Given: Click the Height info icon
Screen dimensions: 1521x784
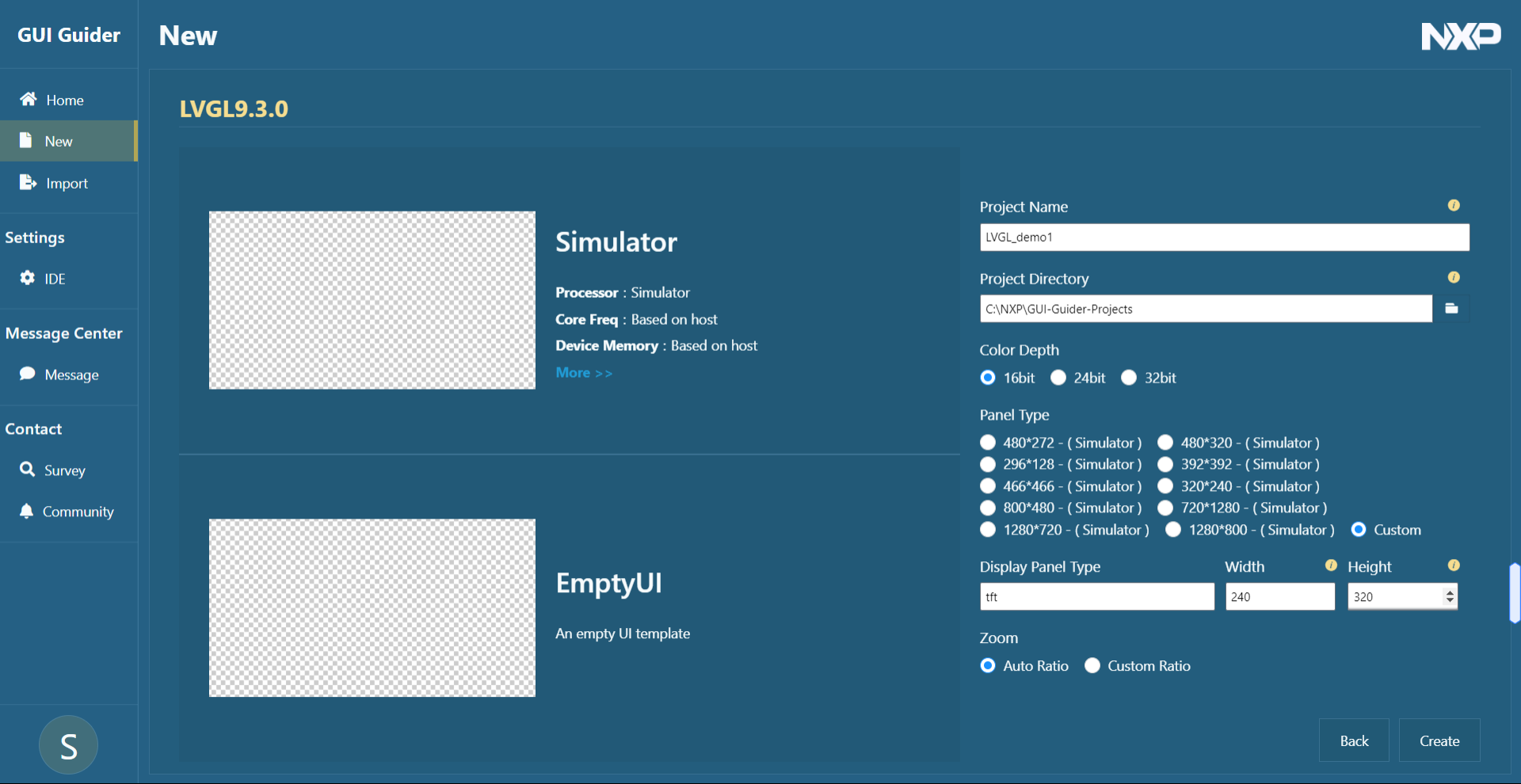Looking at the screenshot, I should 1454,565.
